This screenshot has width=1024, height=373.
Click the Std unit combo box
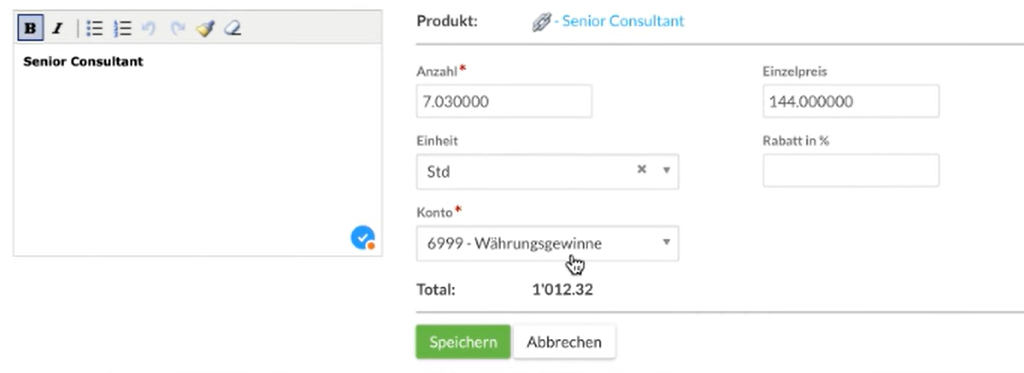click(547, 172)
